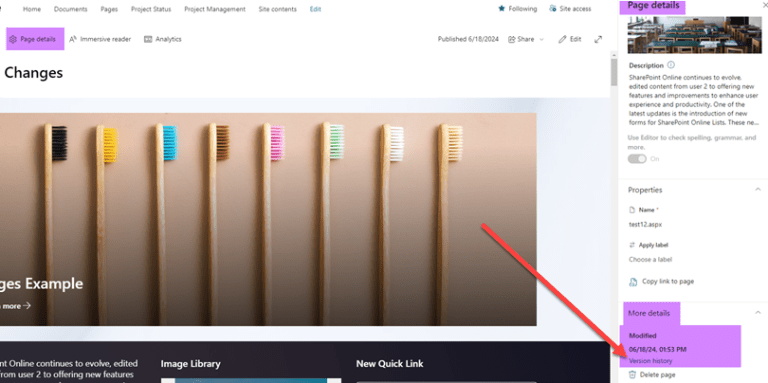The width and height of the screenshot is (768, 383).
Task: Open the Home navigation link
Action: tap(32, 9)
